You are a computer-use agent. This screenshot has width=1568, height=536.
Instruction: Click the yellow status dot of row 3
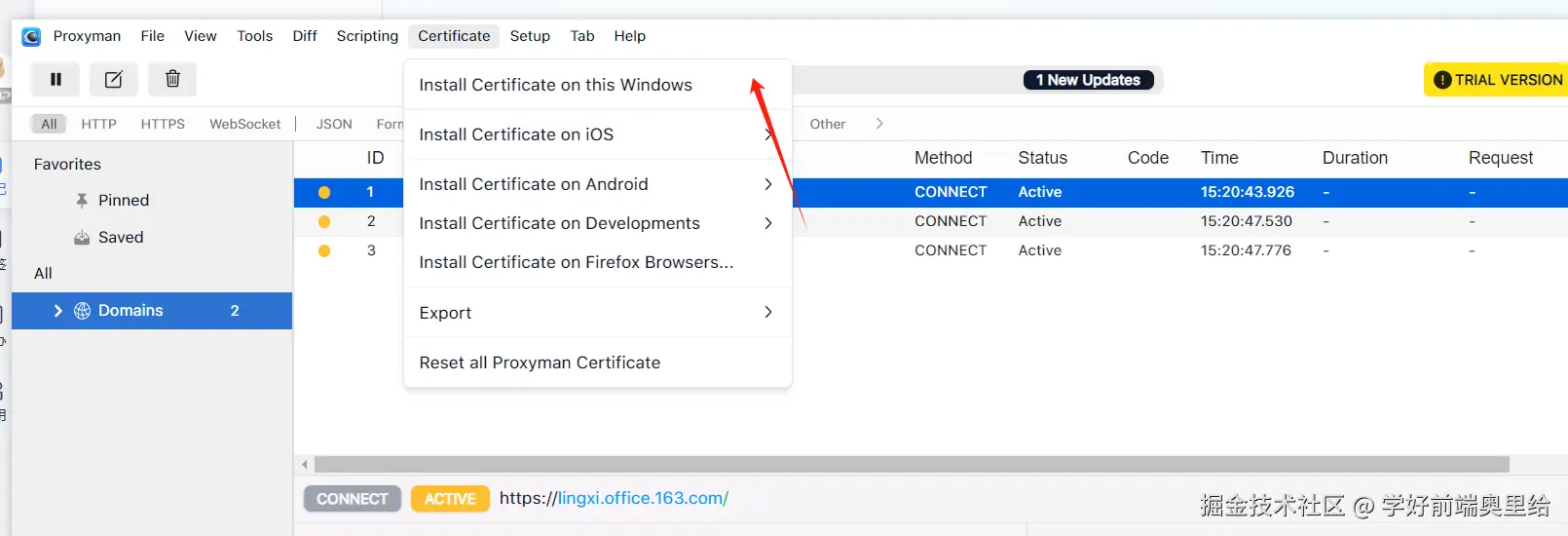(324, 250)
